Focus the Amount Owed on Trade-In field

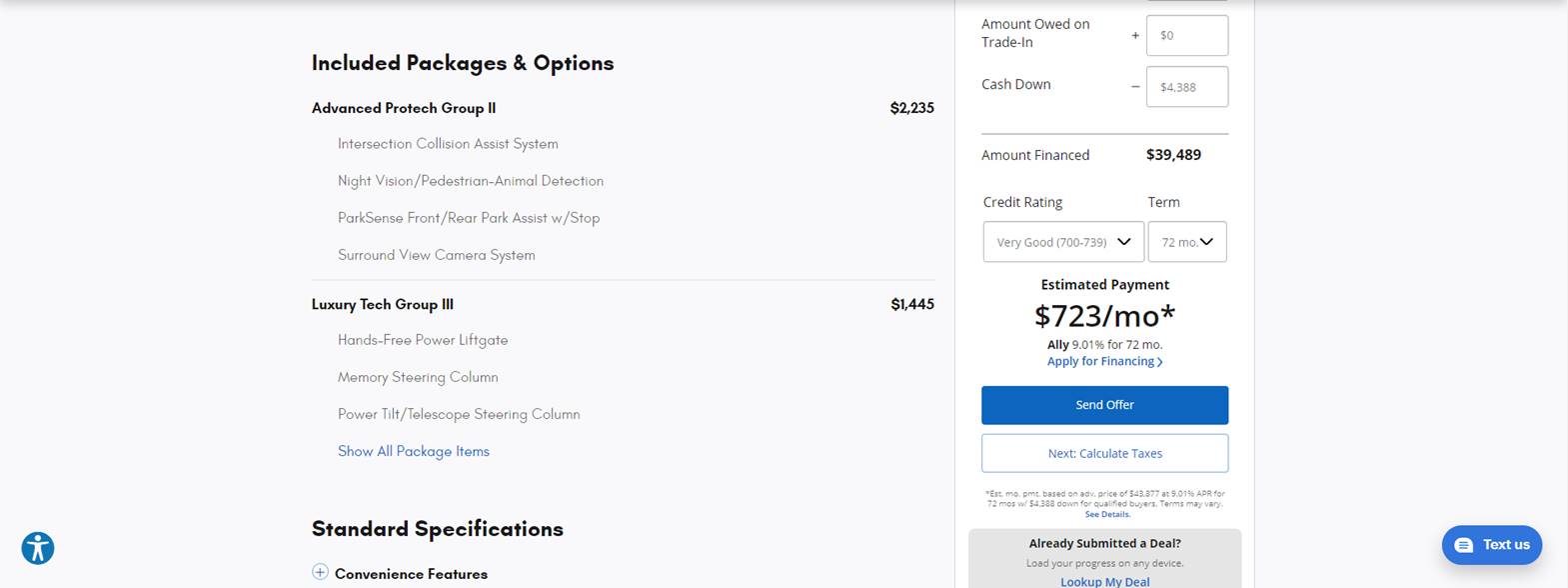(x=1186, y=35)
